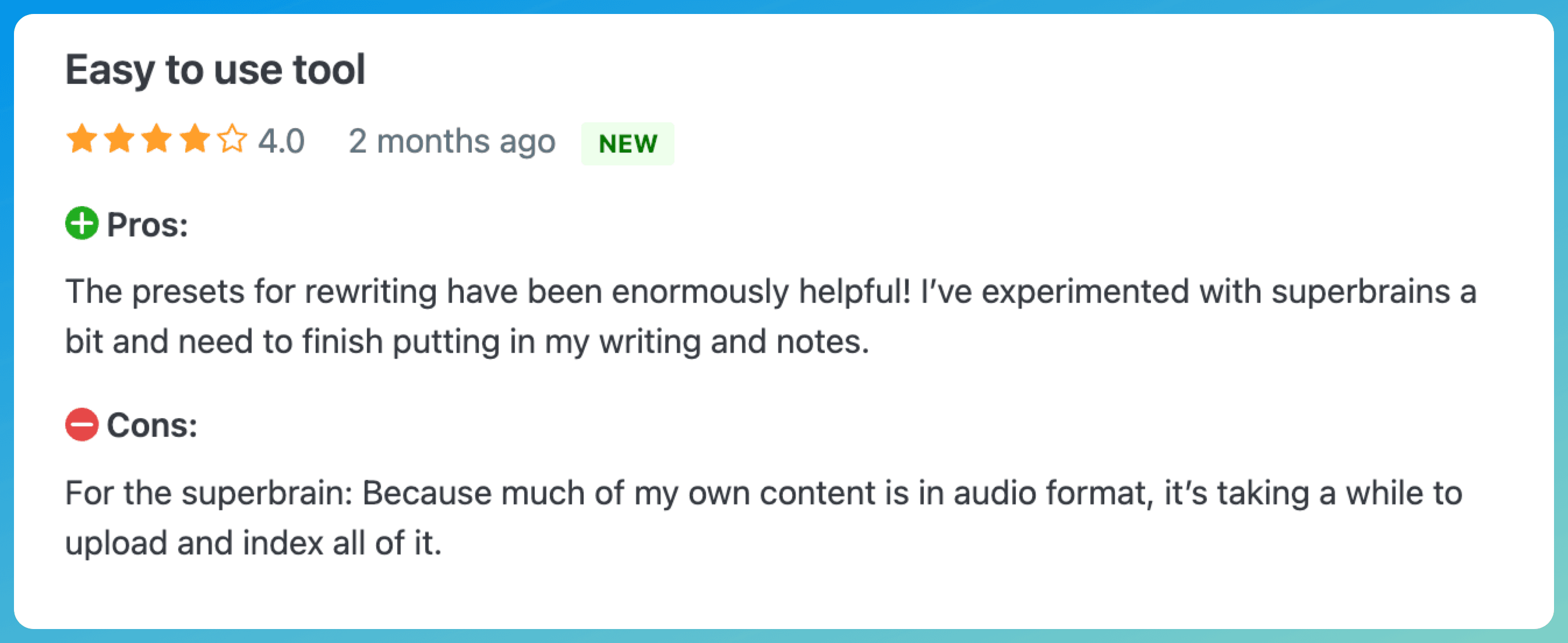
Task: Click the first orange star
Action: click(x=82, y=139)
